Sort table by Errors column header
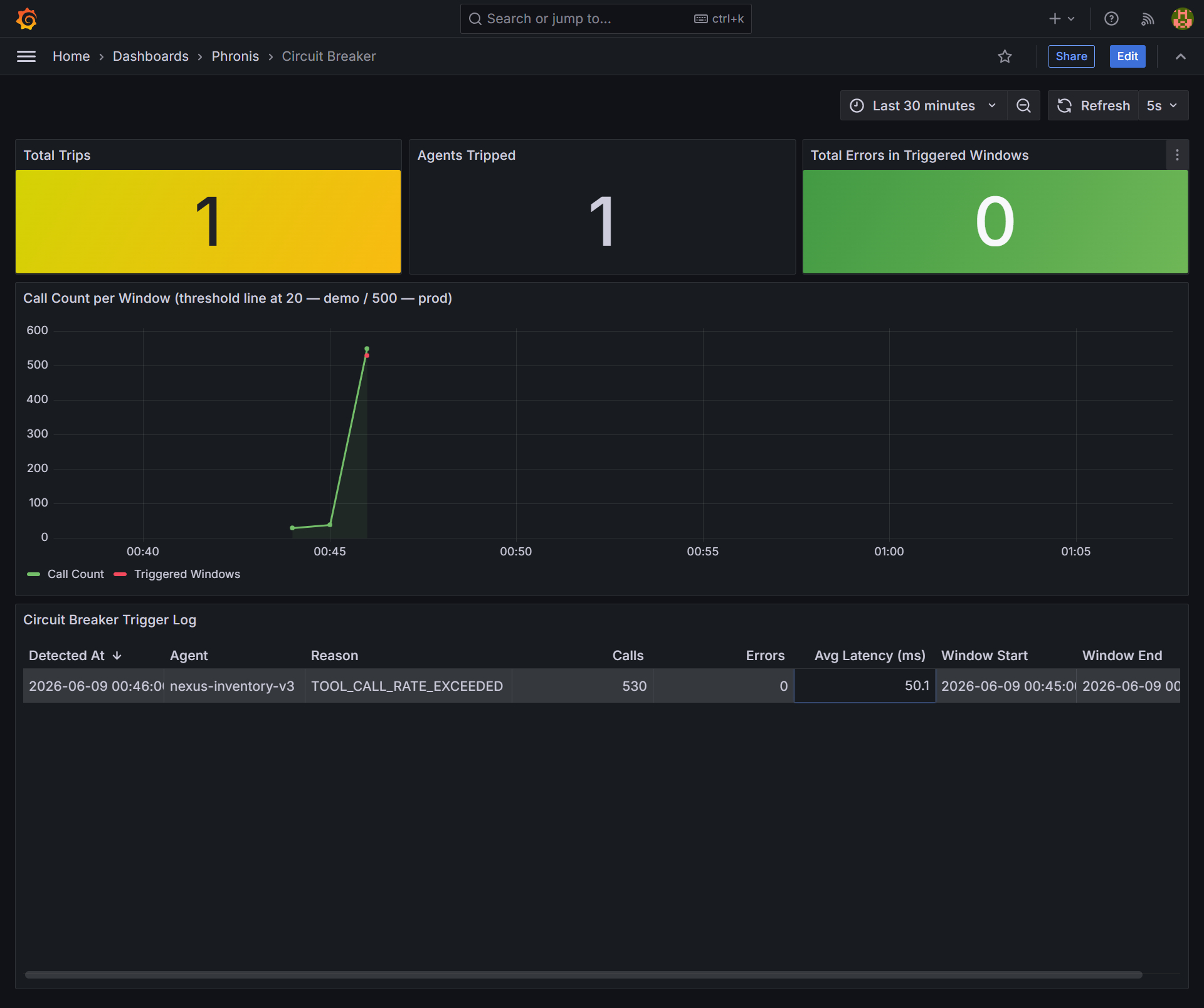Image resolution: width=1204 pixels, height=1008 pixels. pyautogui.click(x=765, y=656)
